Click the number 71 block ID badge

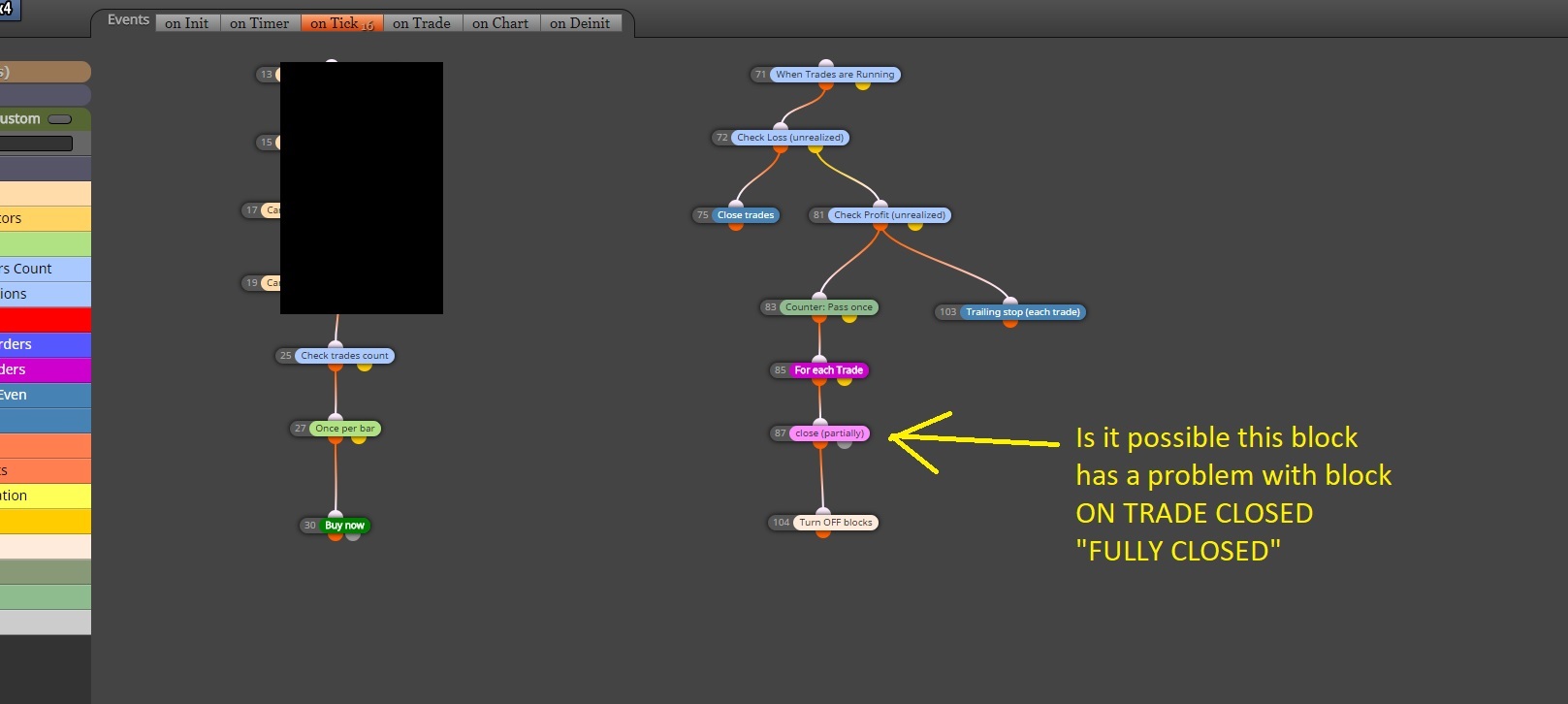coord(760,75)
